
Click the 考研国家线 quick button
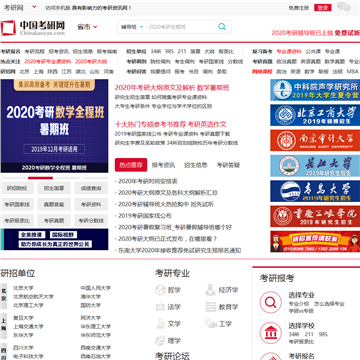click(17, 205)
